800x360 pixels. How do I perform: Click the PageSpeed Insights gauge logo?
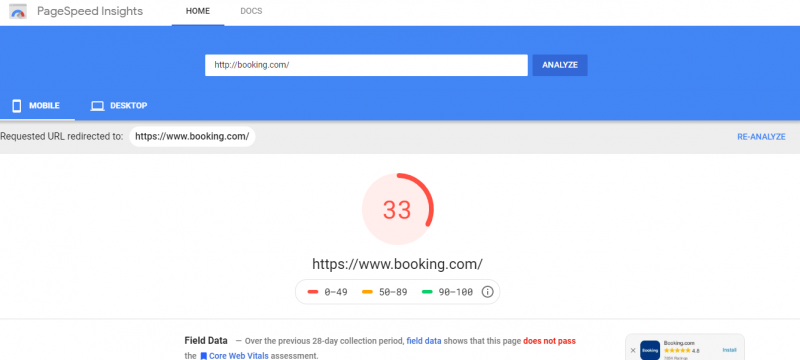18,11
